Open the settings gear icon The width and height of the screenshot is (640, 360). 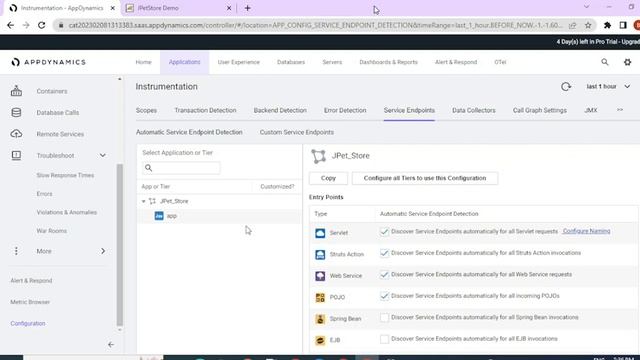tap(627, 62)
